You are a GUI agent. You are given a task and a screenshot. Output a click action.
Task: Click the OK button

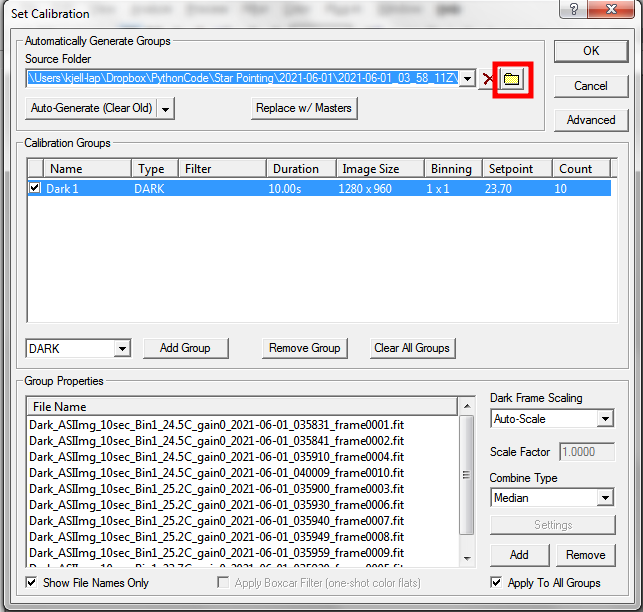pos(591,51)
